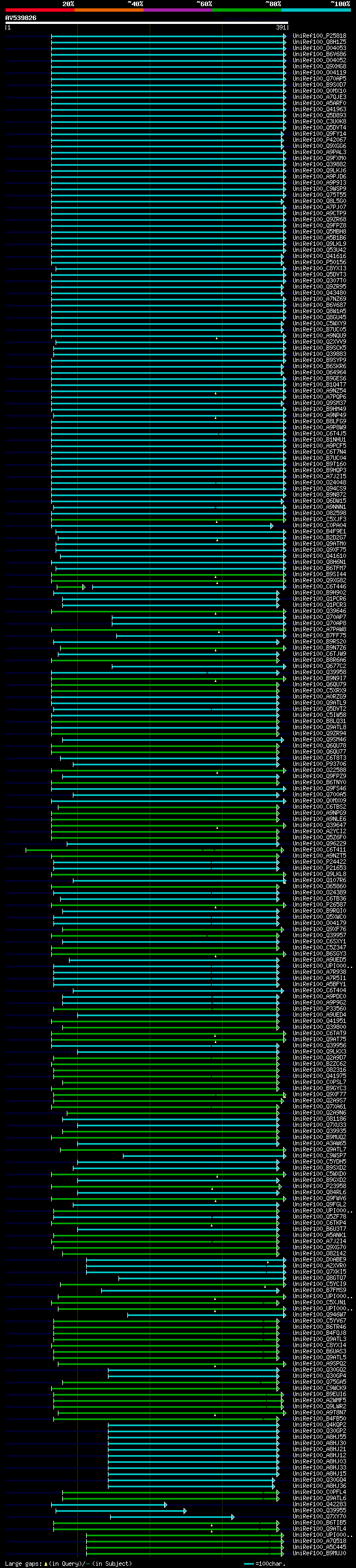The width and height of the screenshot is (356, 1568).
Task: Select the UniRef100_C5YV67 label
Action: (x=319, y=1321)
